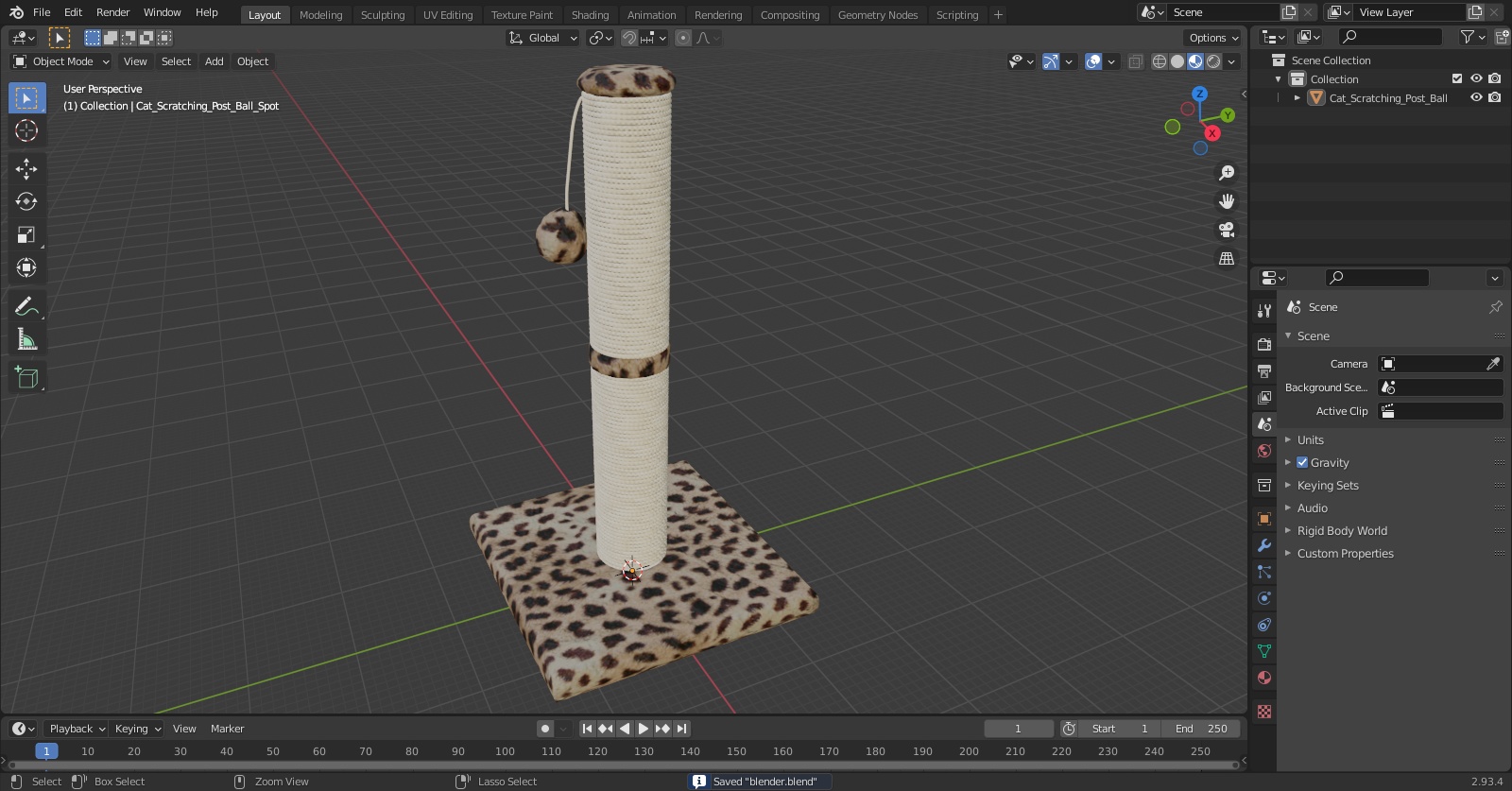Expand Cat_Scratching_Post_Ball tree item

coord(1297,97)
